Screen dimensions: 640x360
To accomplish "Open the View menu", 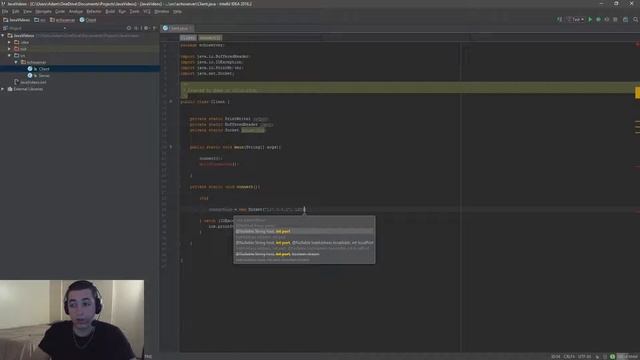I will (x=27, y=12).
